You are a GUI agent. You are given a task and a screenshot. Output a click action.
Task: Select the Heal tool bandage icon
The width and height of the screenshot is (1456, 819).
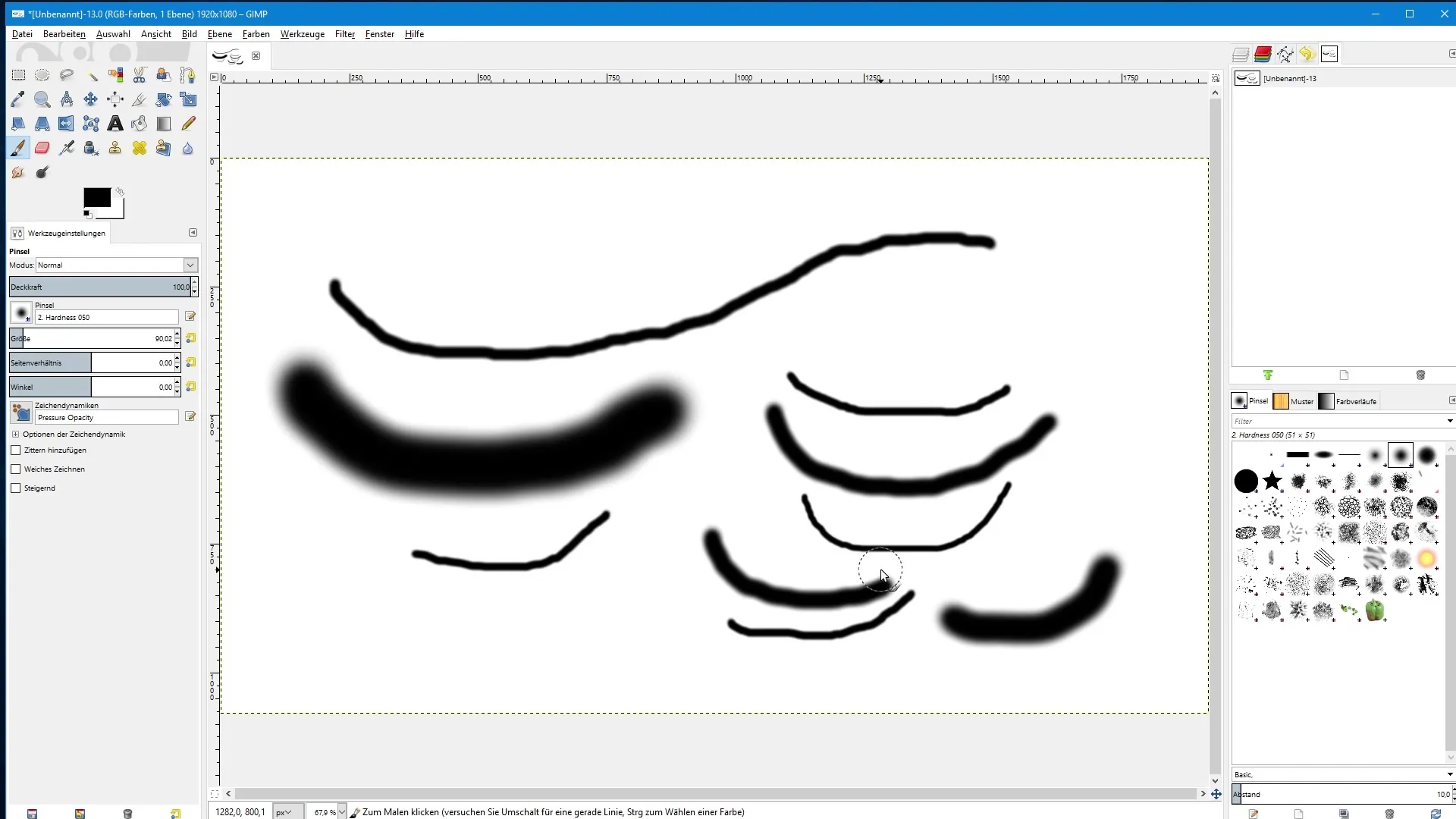coord(140,148)
